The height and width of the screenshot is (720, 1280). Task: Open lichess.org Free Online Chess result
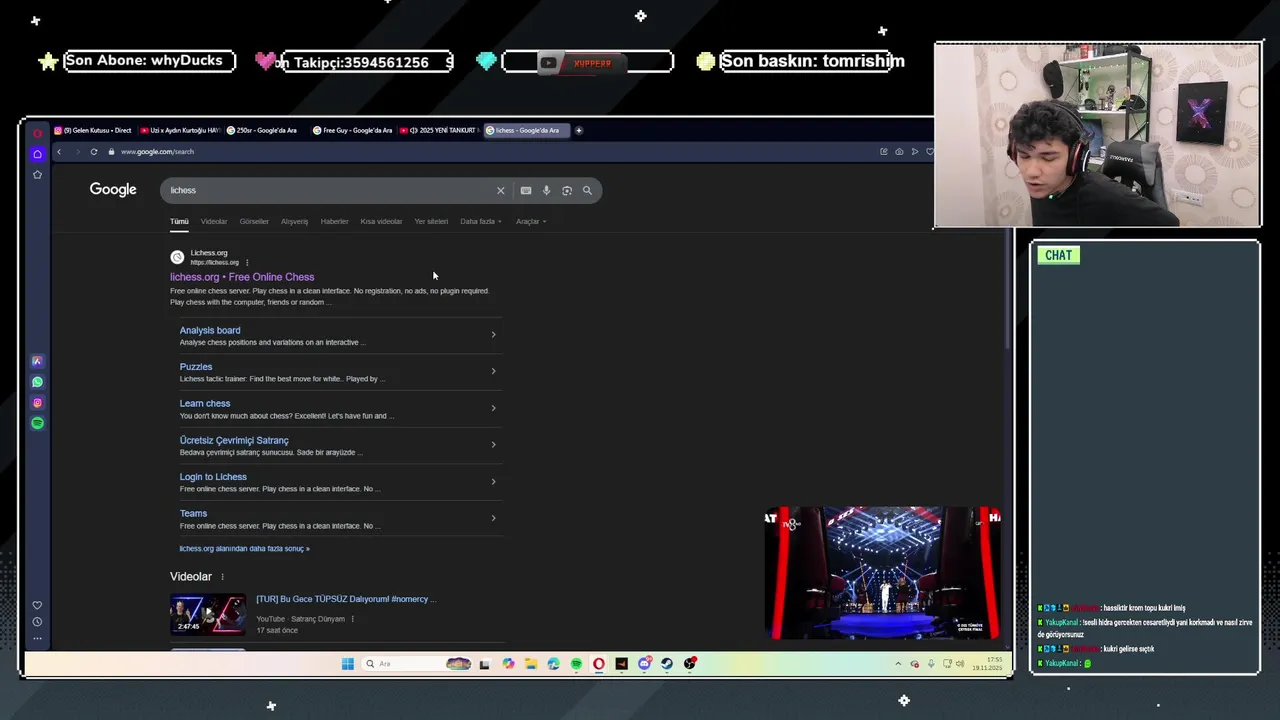pyautogui.click(x=242, y=277)
